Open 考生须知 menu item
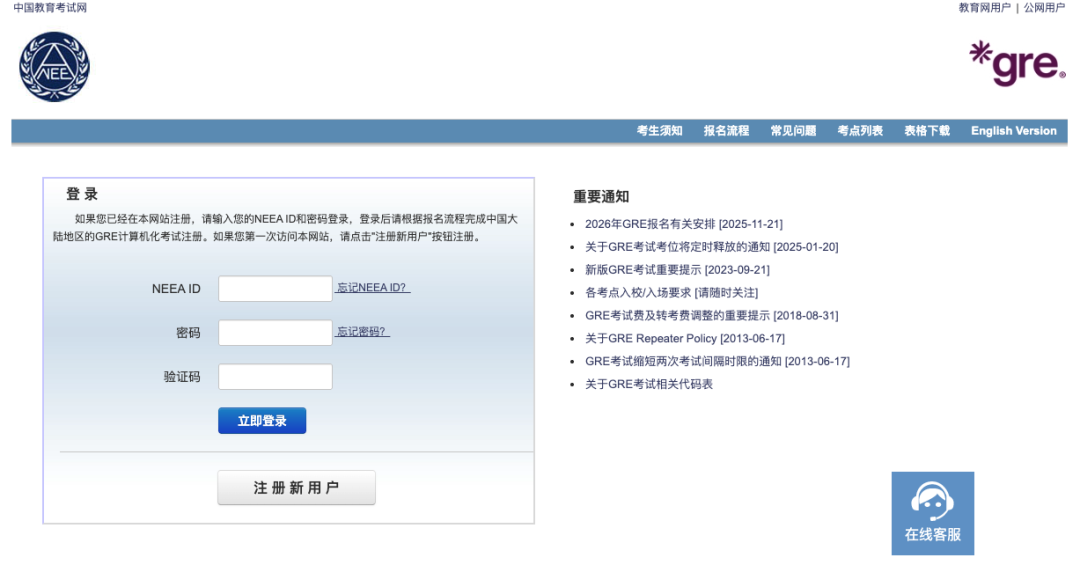This screenshot has width=1080, height=565. [659, 131]
